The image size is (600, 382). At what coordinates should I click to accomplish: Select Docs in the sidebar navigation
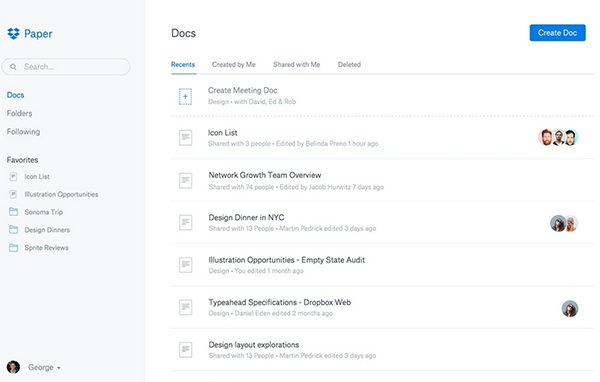[x=15, y=95]
